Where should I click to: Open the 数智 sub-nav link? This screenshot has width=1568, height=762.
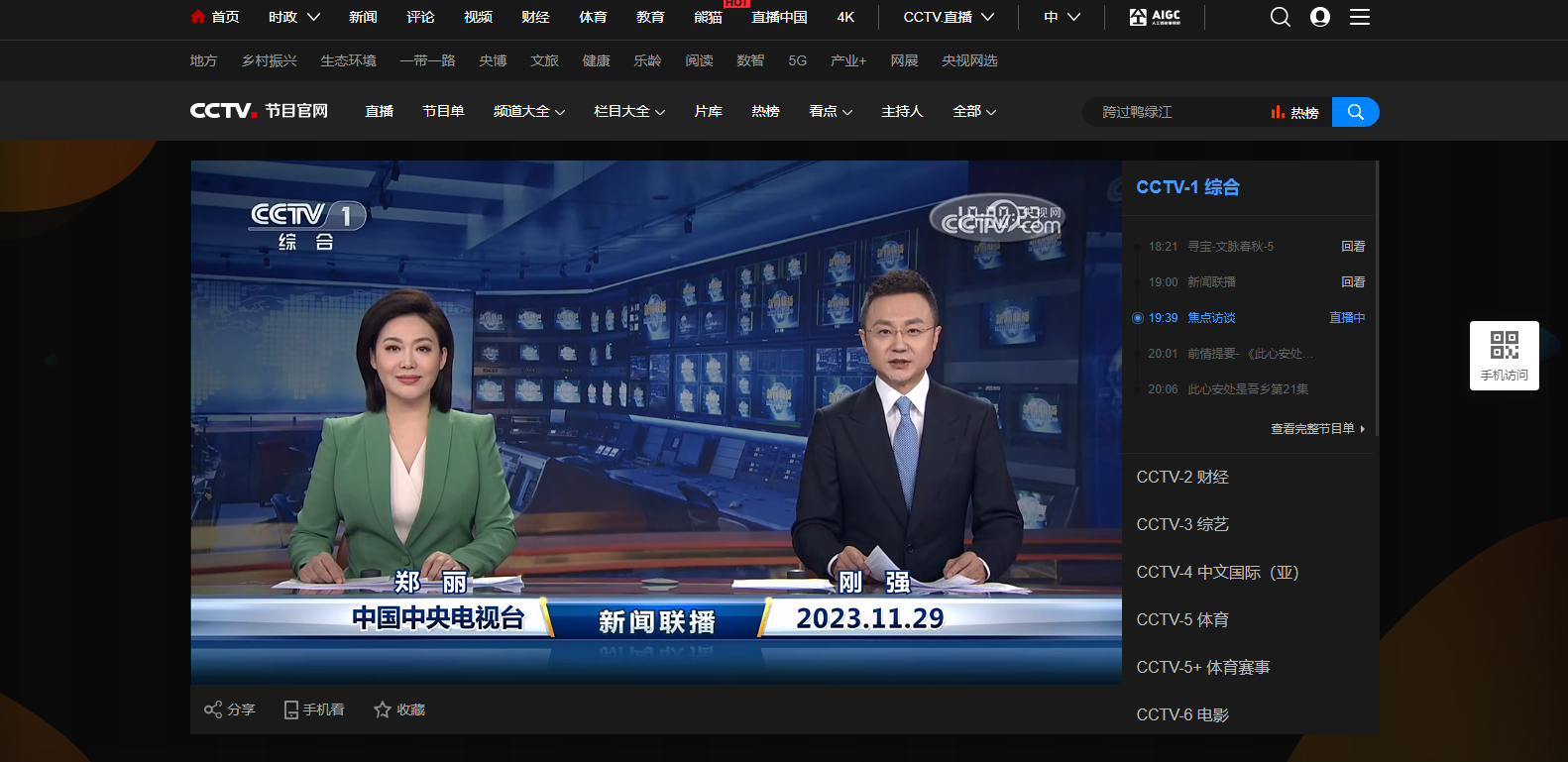click(750, 60)
